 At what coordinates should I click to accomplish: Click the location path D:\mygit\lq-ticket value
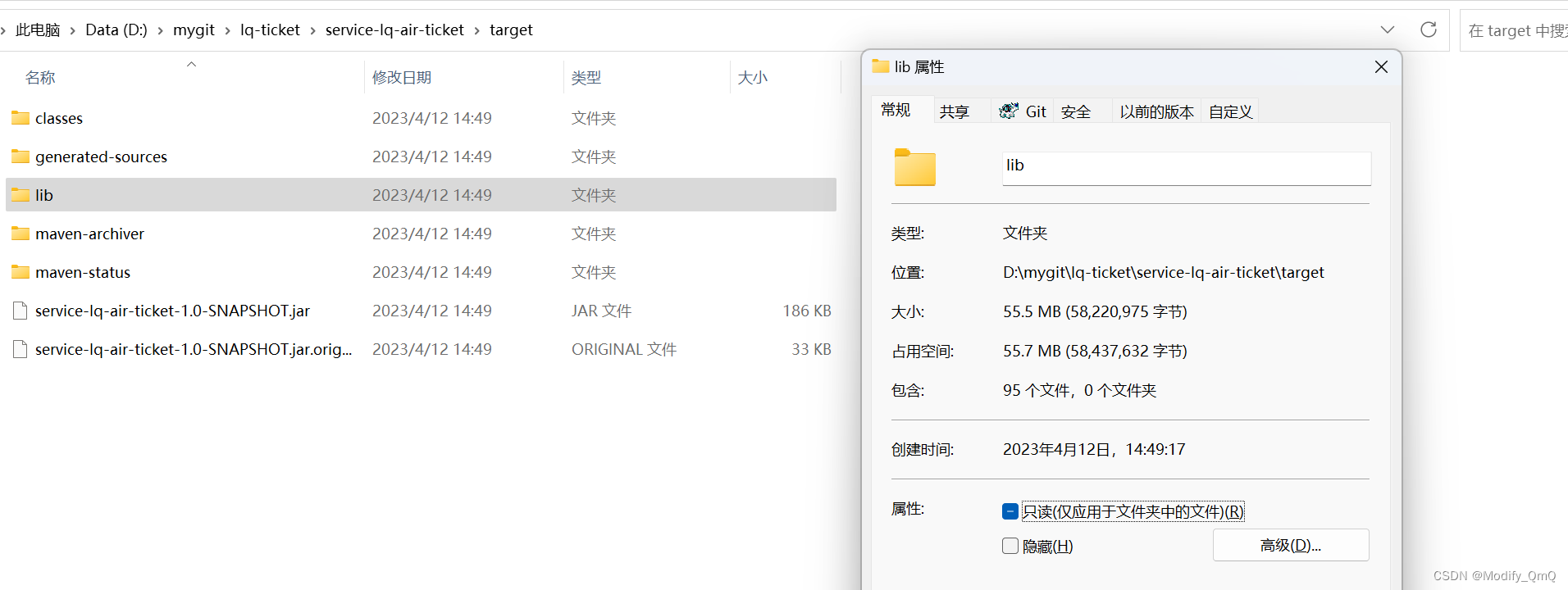pyautogui.click(x=1164, y=272)
